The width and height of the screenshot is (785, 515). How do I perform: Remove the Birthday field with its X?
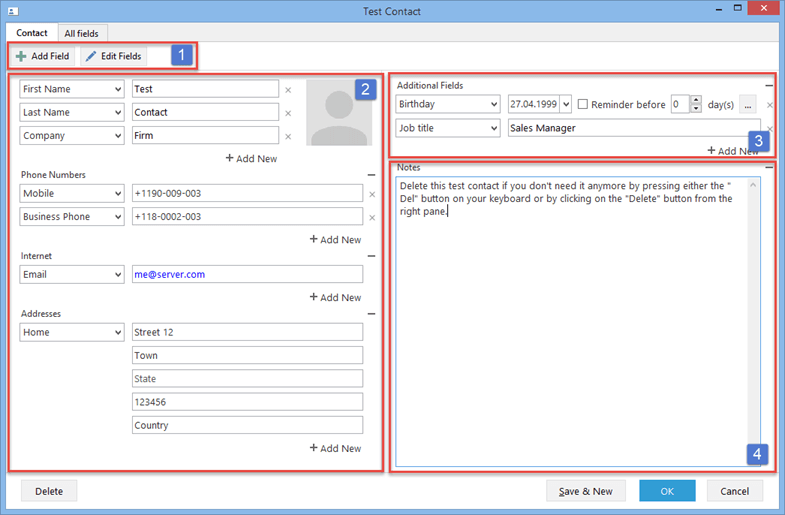point(770,105)
